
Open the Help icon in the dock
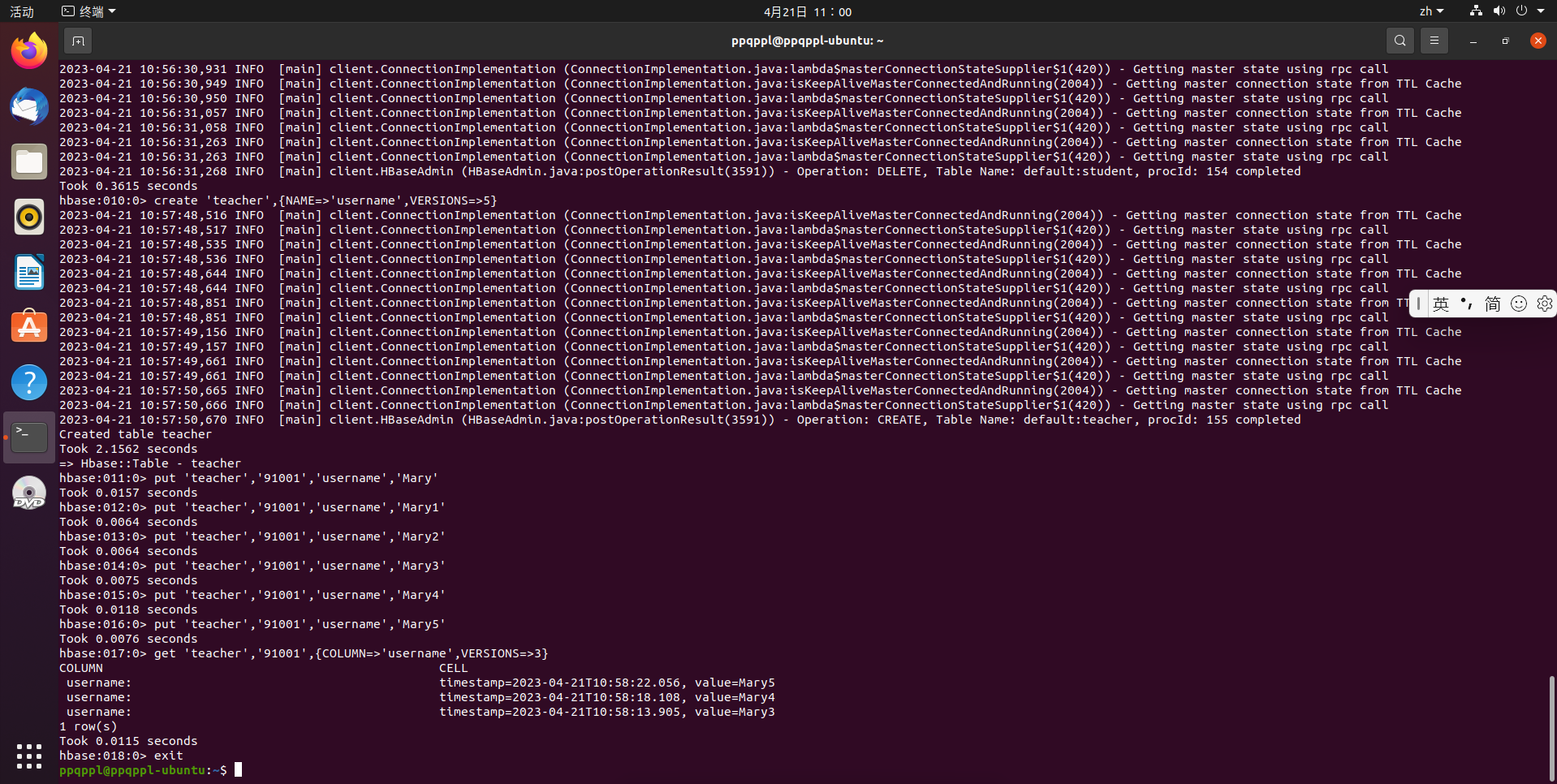coord(29,382)
